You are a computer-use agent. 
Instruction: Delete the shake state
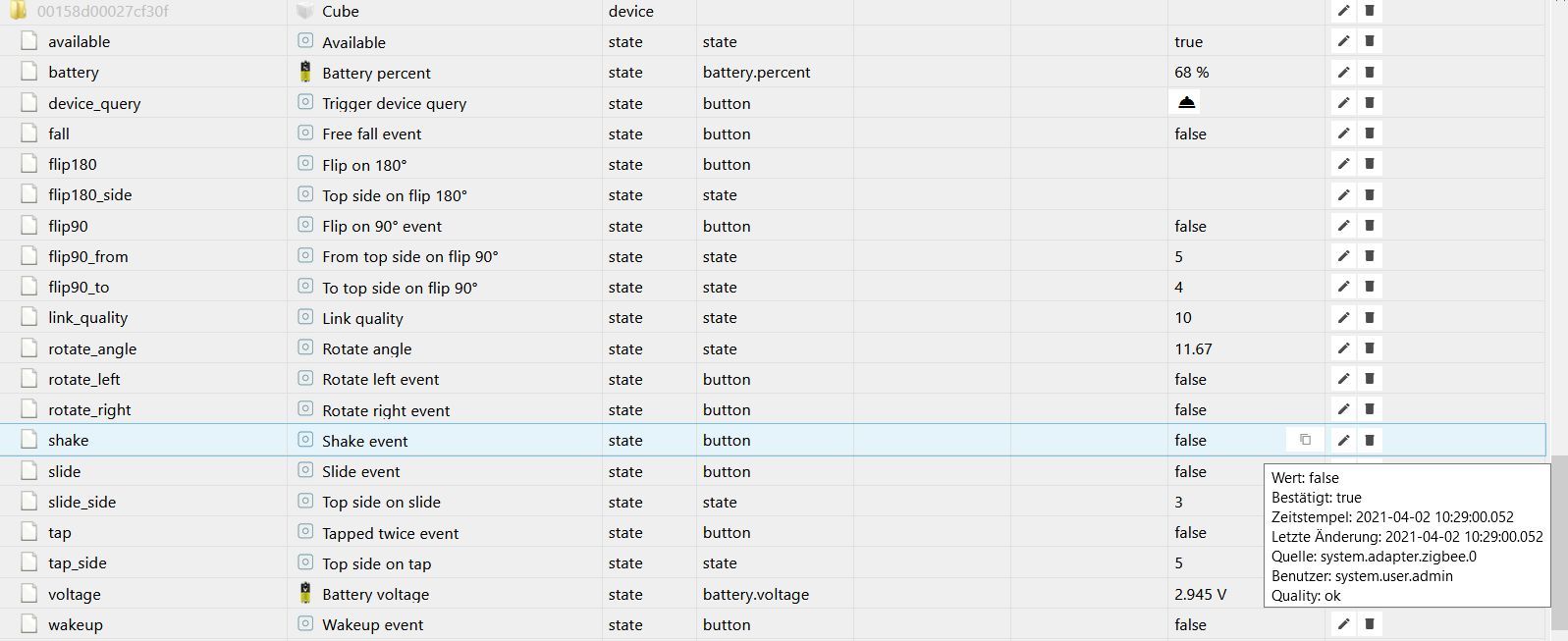(1370, 440)
